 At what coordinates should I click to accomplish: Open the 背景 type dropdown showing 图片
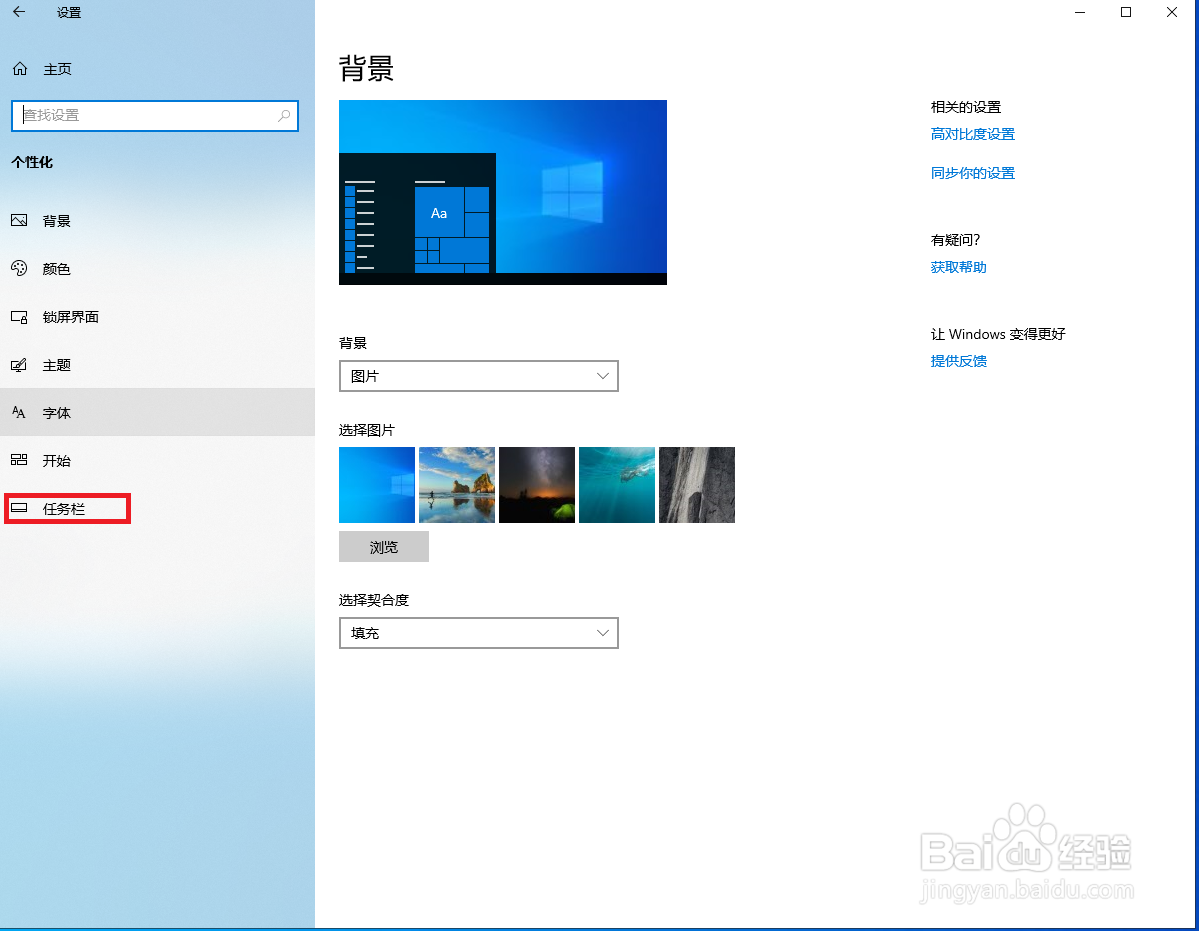(x=478, y=376)
